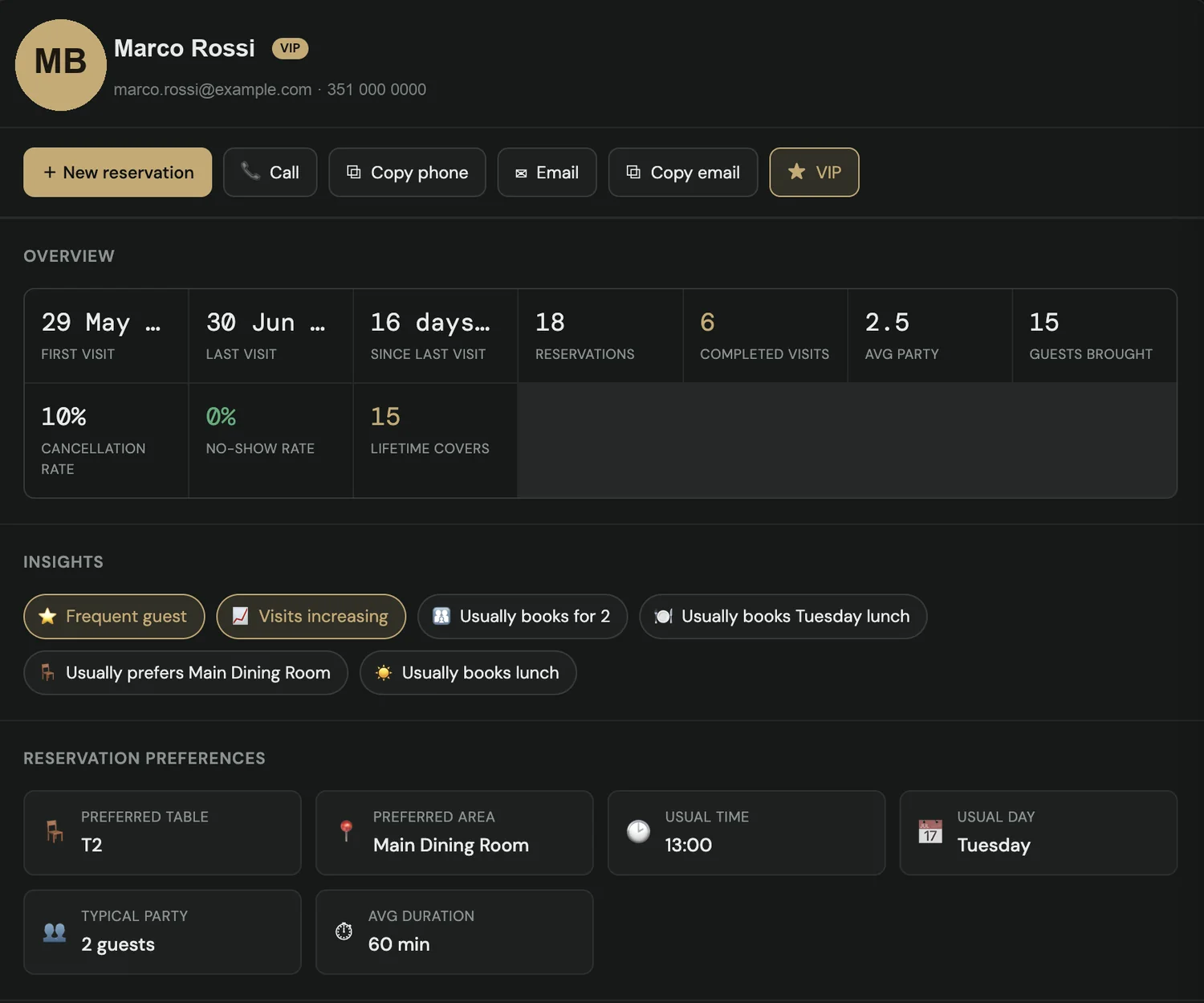Click the VIP badge beside the name

(290, 48)
